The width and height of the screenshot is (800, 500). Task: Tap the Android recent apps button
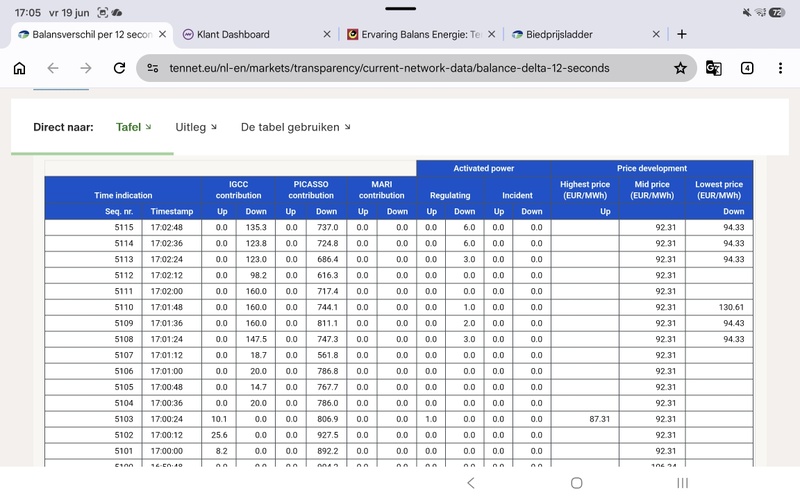[682, 483]
